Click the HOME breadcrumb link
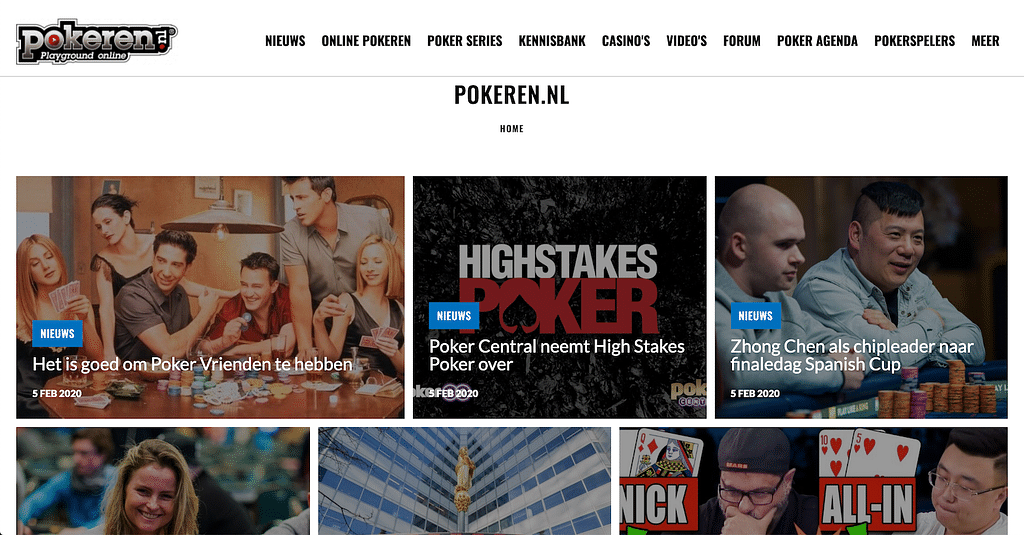The width and height of the screenshot is (1024, 535). [x=512, y=129]
